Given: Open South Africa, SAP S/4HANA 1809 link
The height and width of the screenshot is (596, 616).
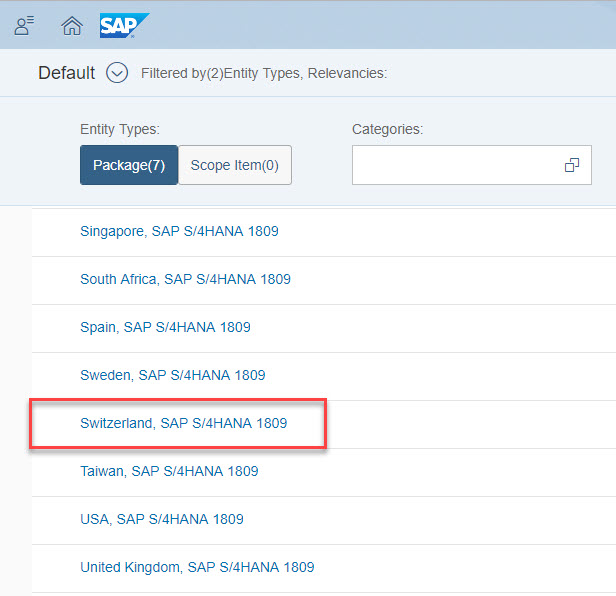Looking at the screenshot, I should 185,279.
